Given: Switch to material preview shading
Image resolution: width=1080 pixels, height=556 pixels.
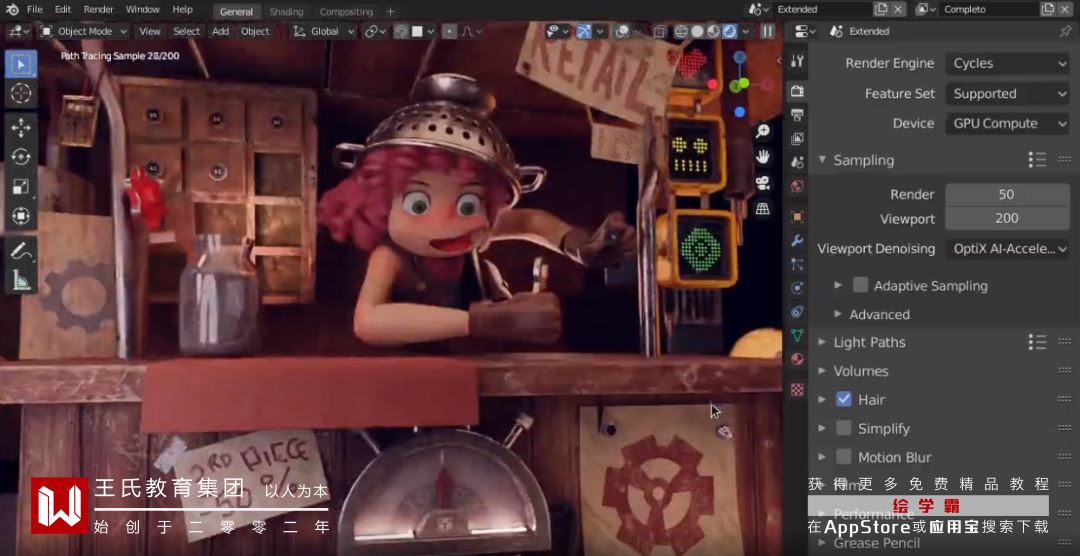Looking at the screenshot, I should 714,32.
